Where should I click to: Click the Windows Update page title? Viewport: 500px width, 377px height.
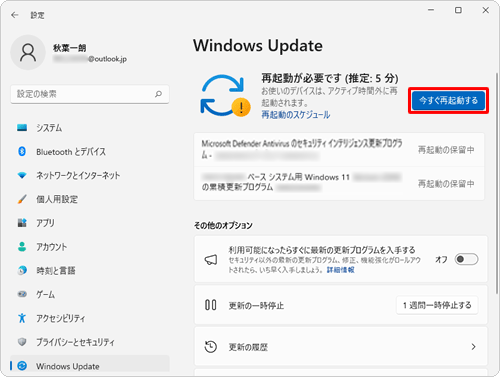pyautogui.click(x=258, y=46)
